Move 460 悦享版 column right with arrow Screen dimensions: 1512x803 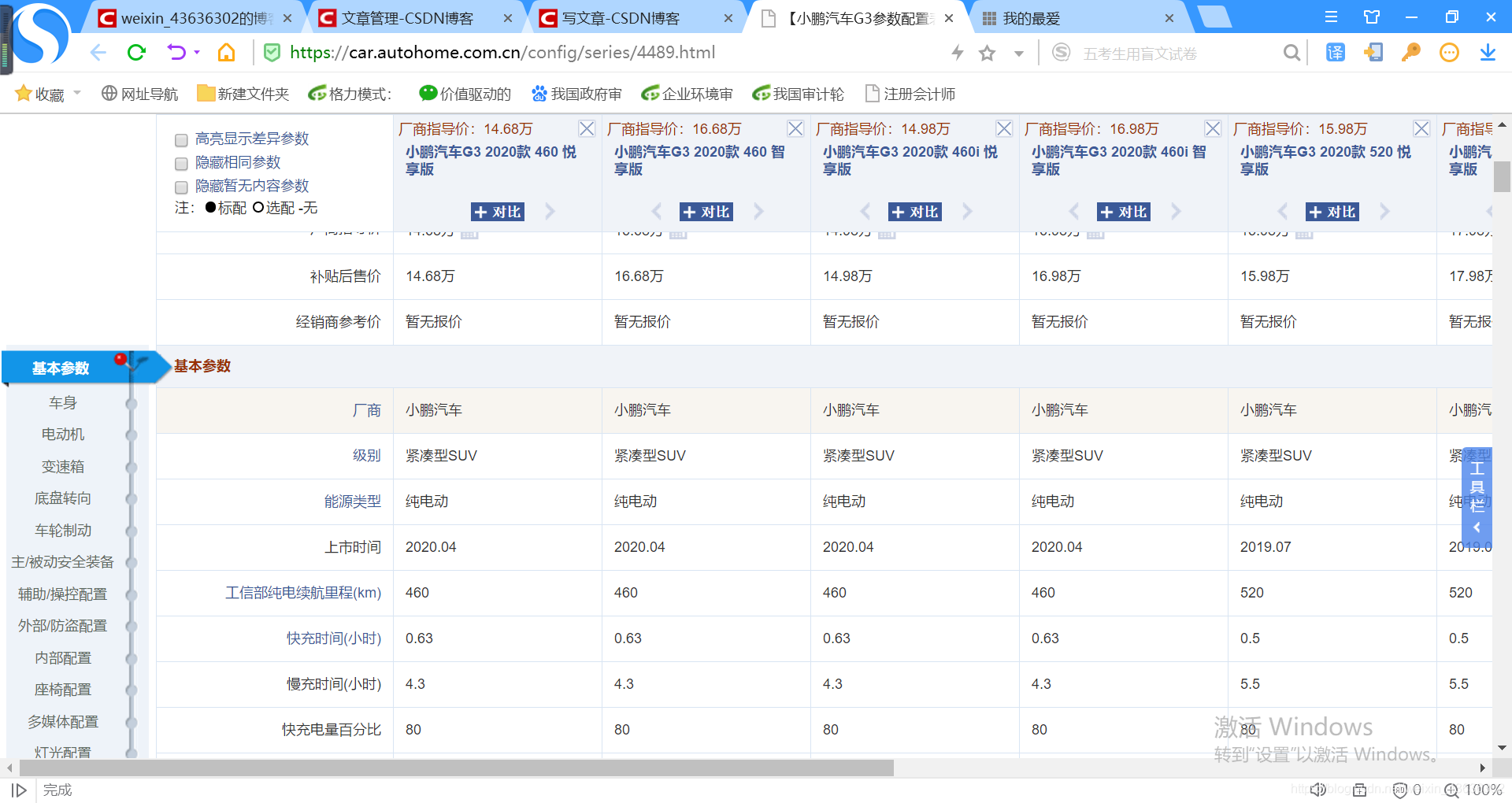[550, 211]
